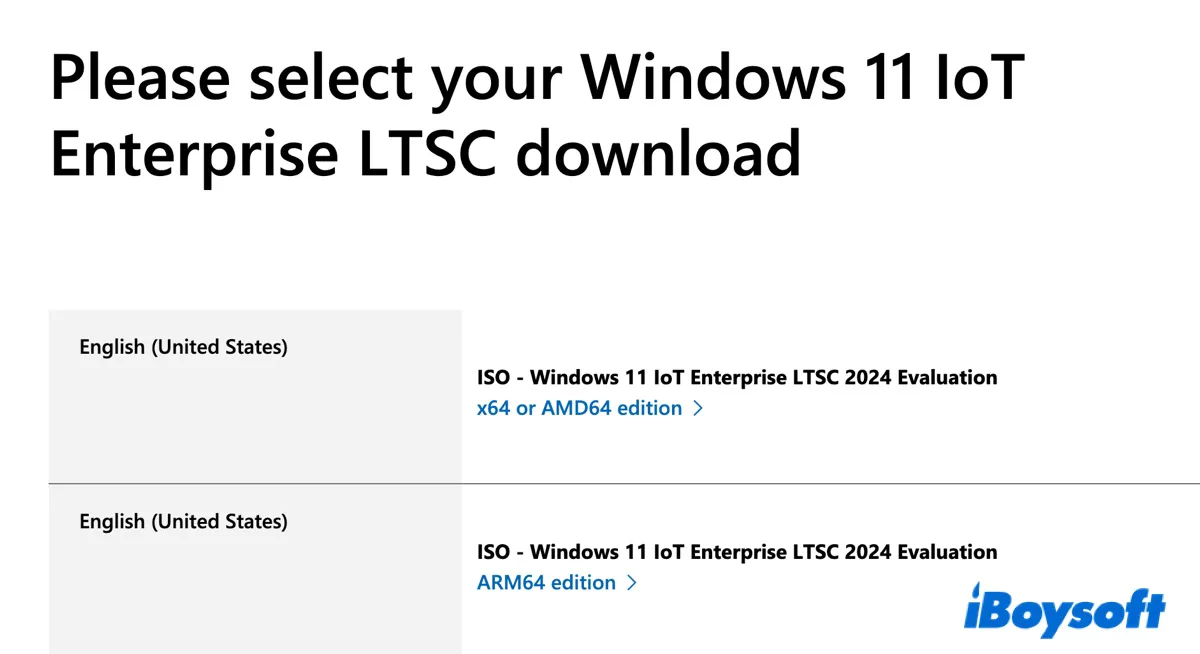Click the arrow icon after the ARM64 link
Screen dimensions: 1200x654
[x=631, y=582]
